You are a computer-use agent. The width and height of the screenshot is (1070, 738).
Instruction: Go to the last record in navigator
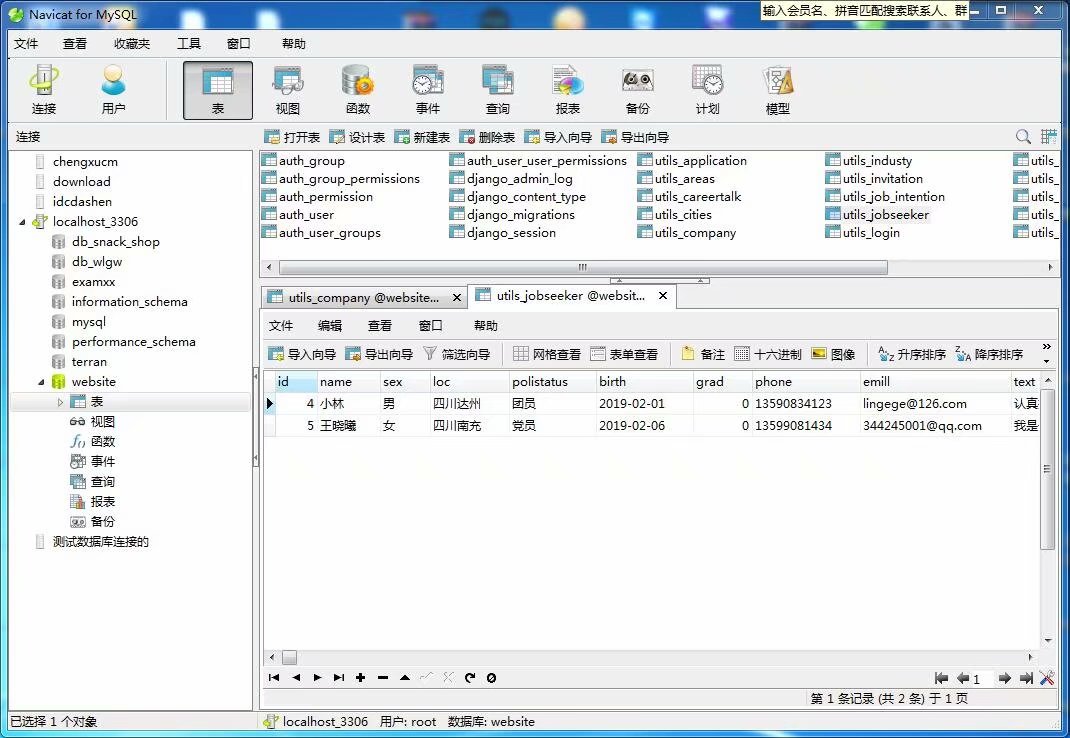click(338, 677)
